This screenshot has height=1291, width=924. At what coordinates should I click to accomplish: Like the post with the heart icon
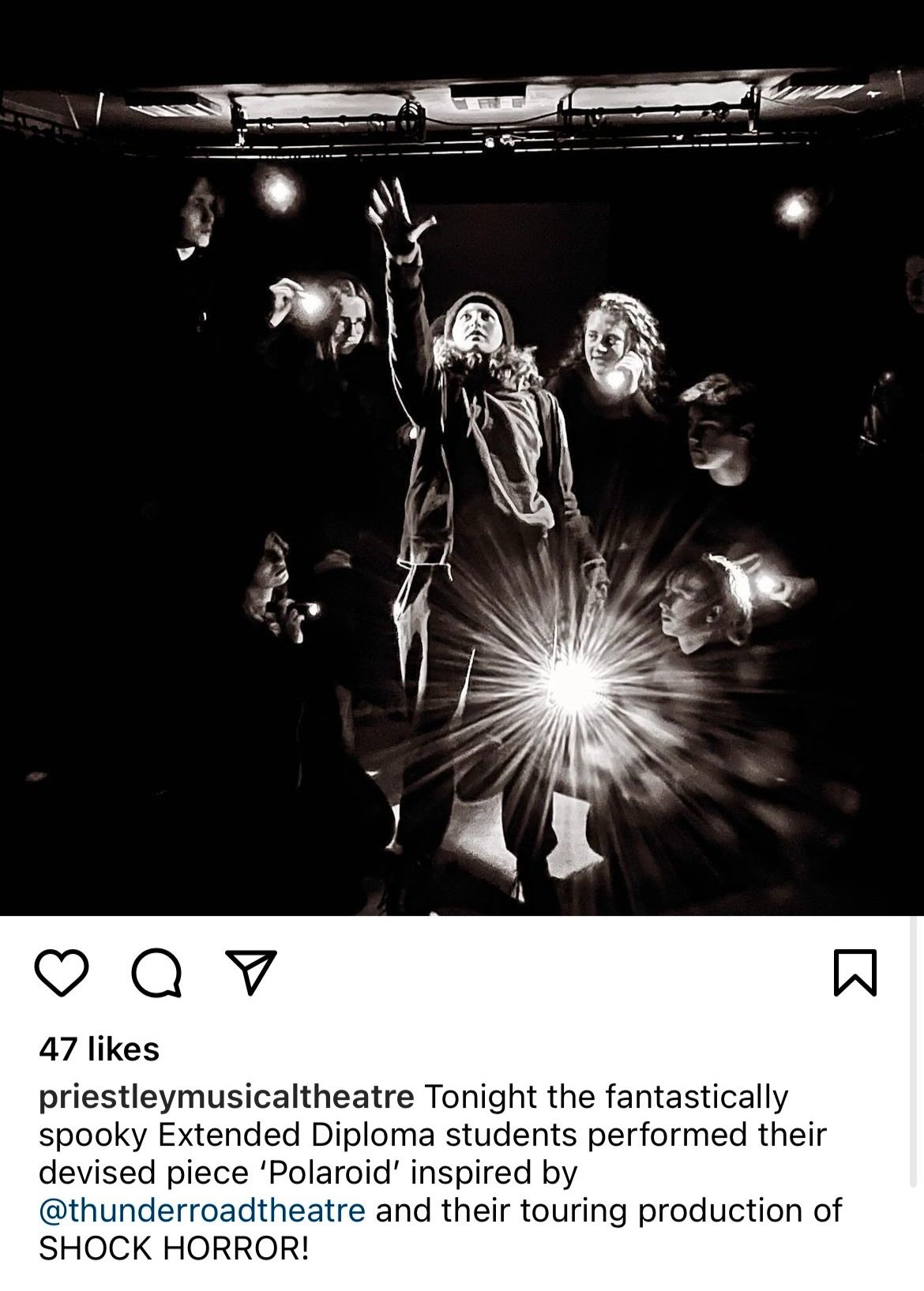(x=62, y=972)
